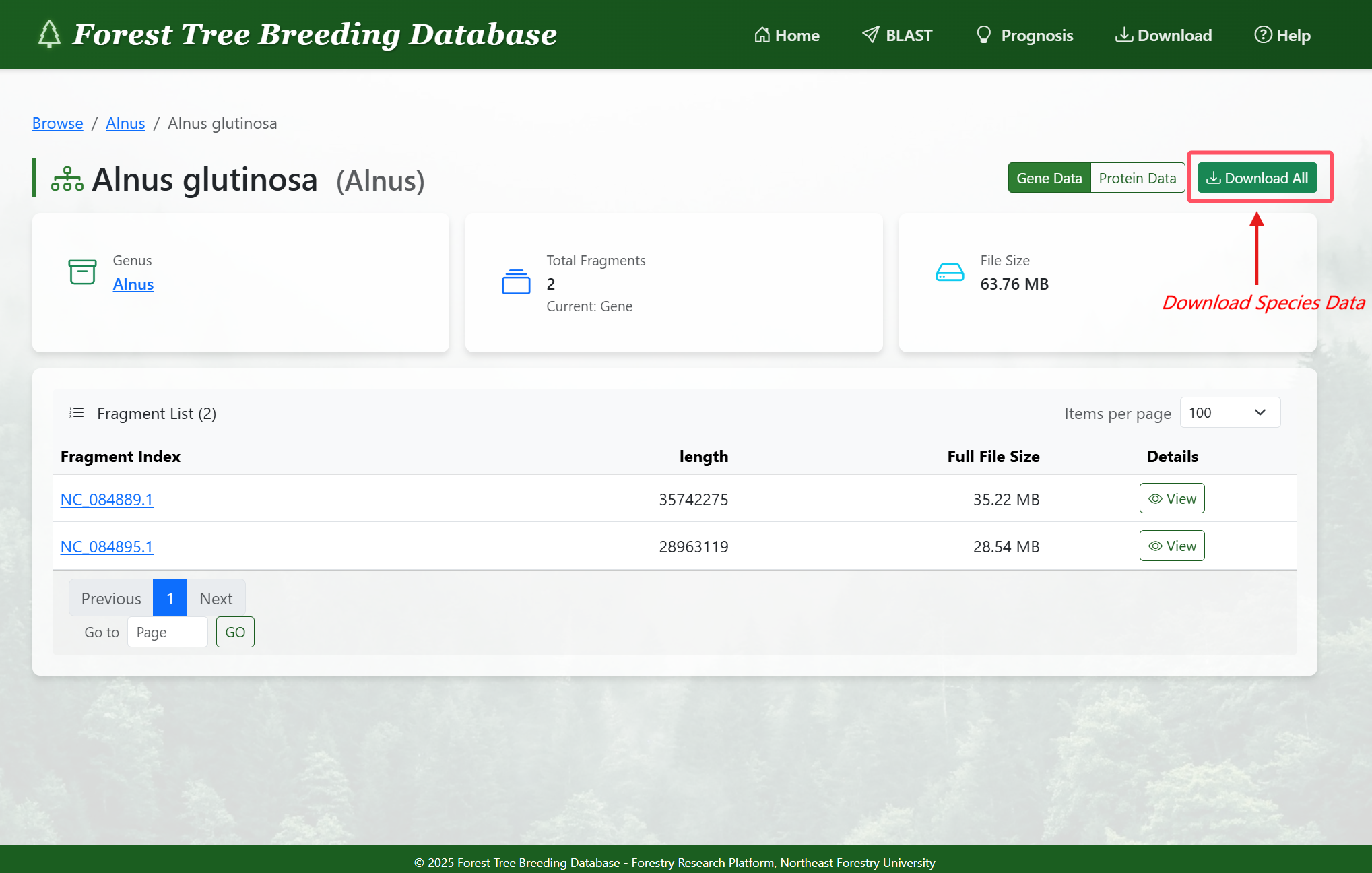
Task: Click the 63.76 MB file size value
Action: [1014, 284]
